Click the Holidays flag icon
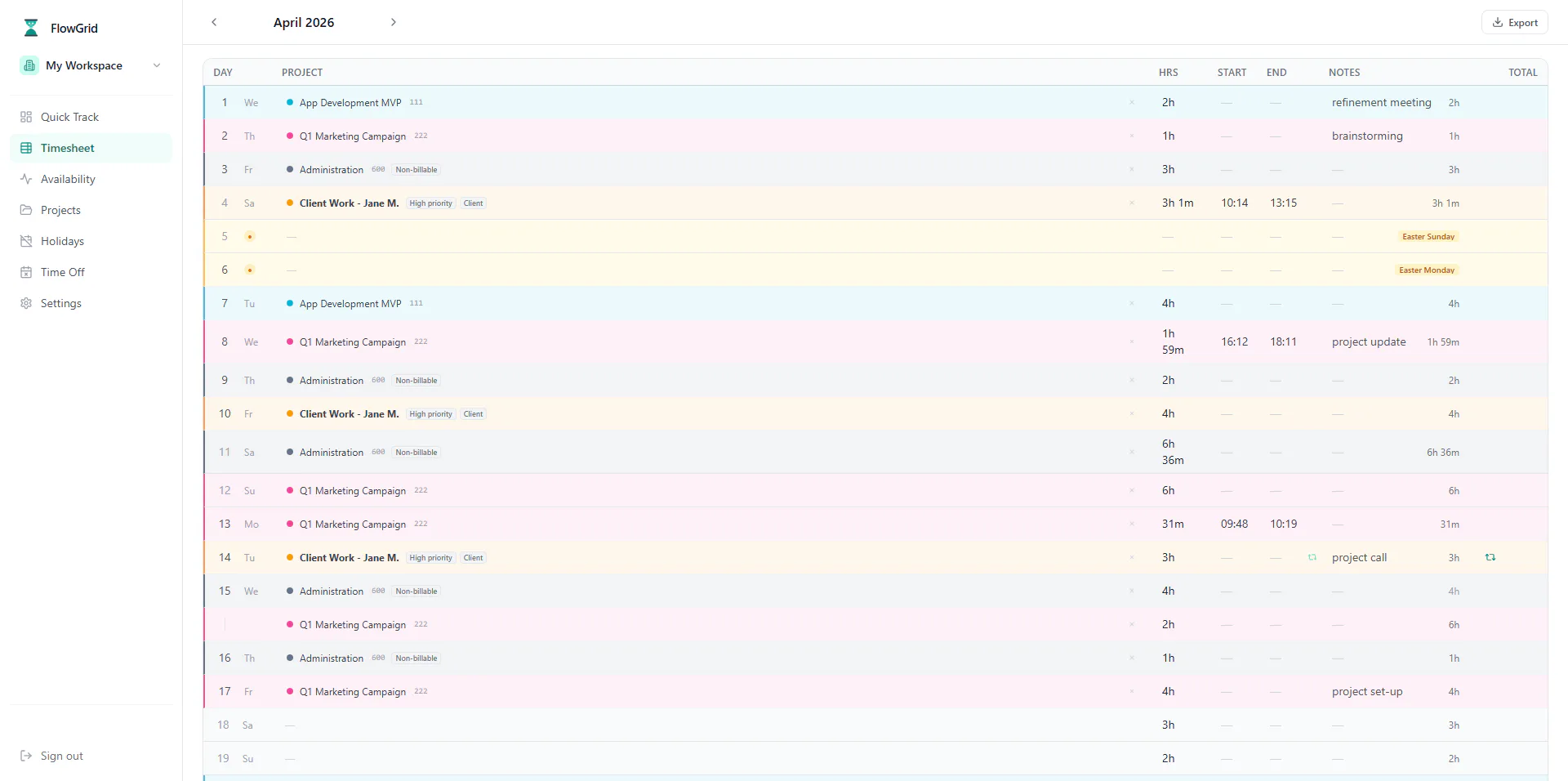This screenshot has height=781, width=1568. tap(26, 241)
